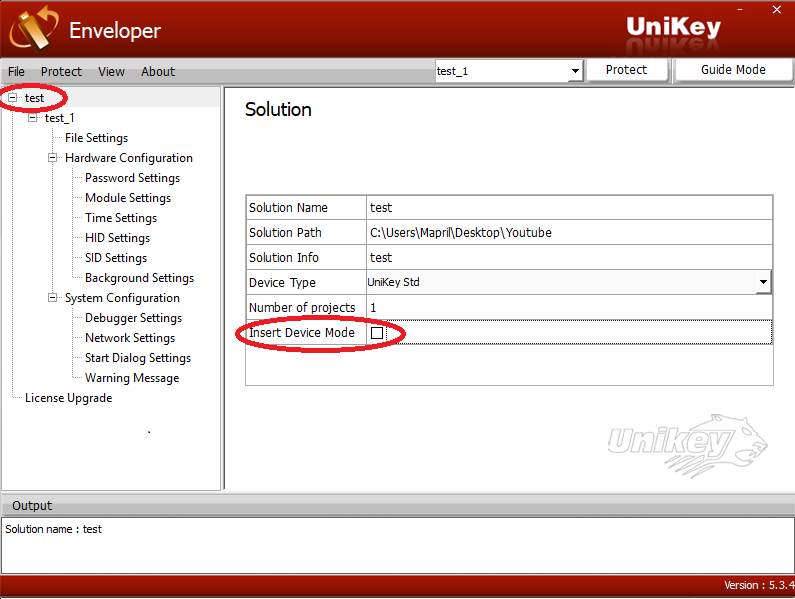Open Start Dialog Settings
This screenshot has height=599, width=795.
click(x=138, y=358)
